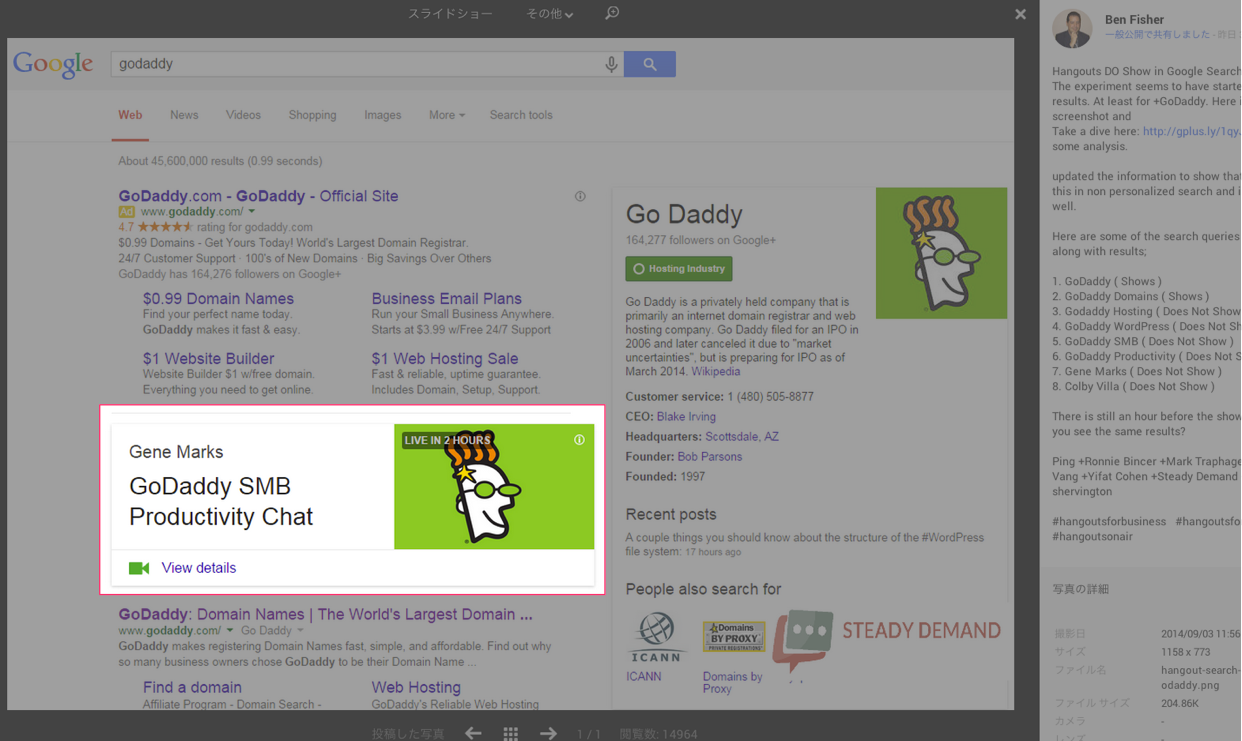Click info icon on hangout card image
Image resolution: width=1242 pixels, height=741 pixels.
579,440
